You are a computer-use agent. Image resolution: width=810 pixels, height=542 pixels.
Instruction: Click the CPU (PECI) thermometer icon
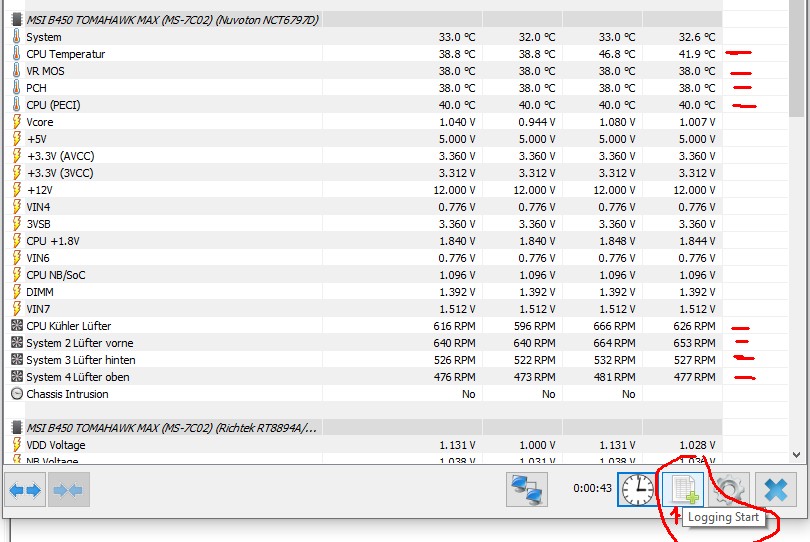tap(17, 105)
